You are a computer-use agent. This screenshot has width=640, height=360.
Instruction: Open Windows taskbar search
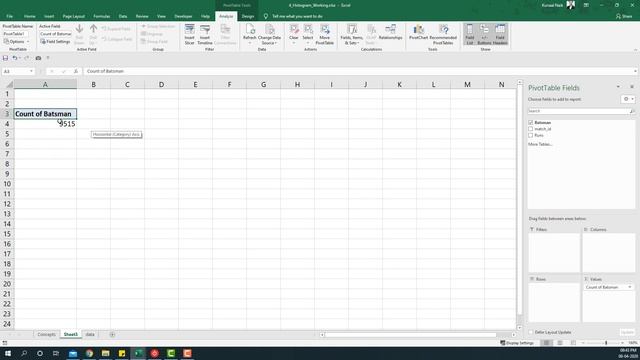[24, 353]
